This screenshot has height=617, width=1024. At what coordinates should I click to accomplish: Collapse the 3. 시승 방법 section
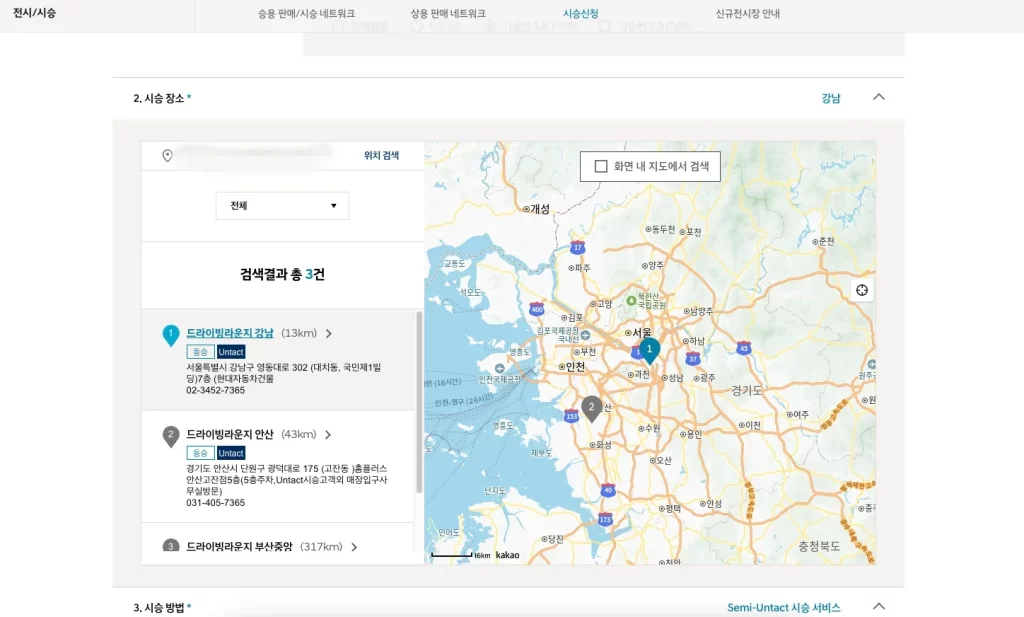pos(879,606)
